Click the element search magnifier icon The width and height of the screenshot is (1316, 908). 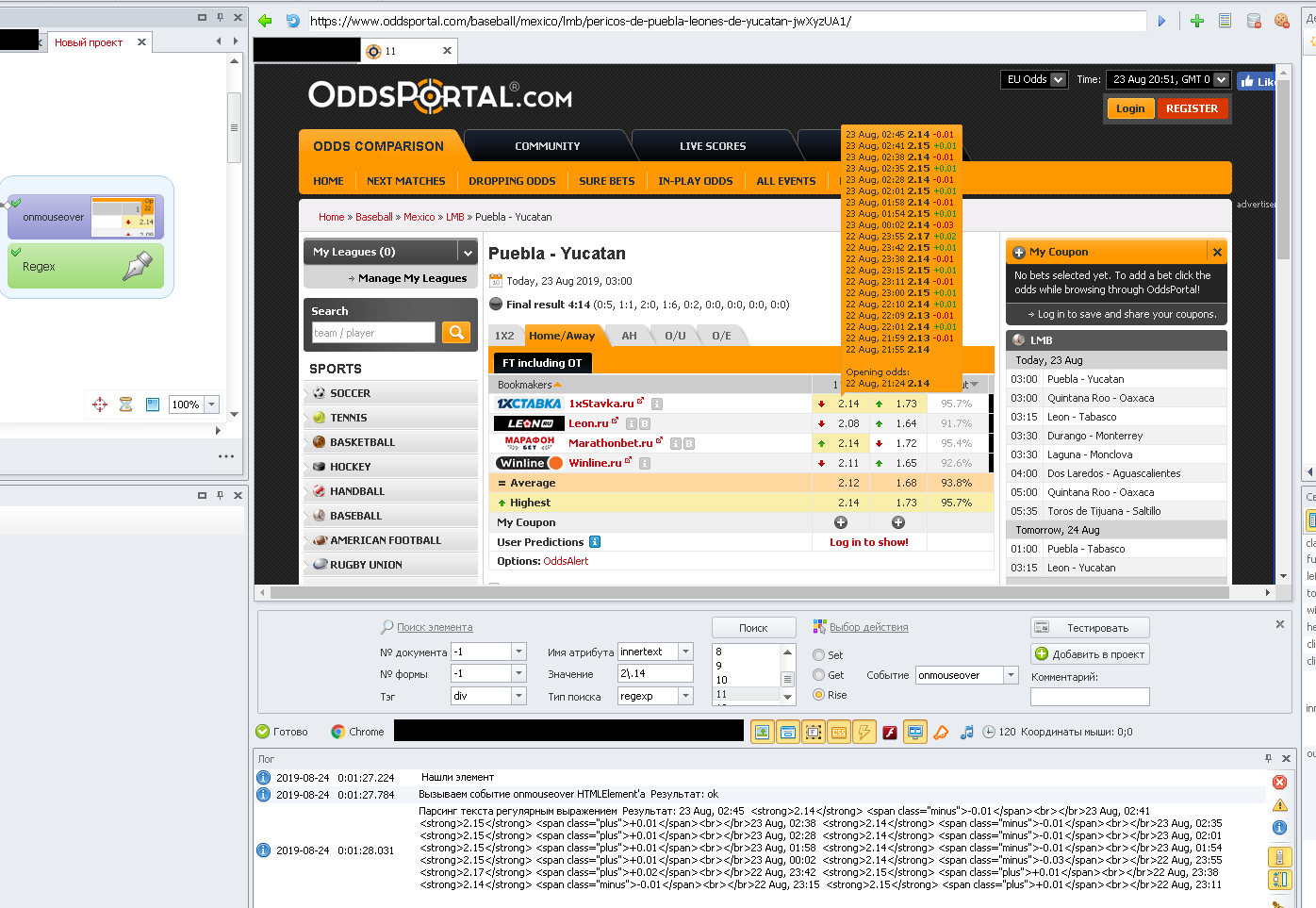[387, 626]
